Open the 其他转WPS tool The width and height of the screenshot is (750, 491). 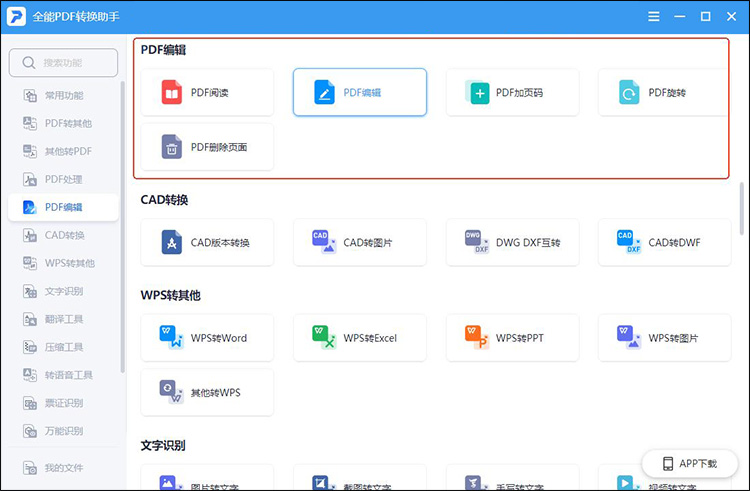pos(207,392)
